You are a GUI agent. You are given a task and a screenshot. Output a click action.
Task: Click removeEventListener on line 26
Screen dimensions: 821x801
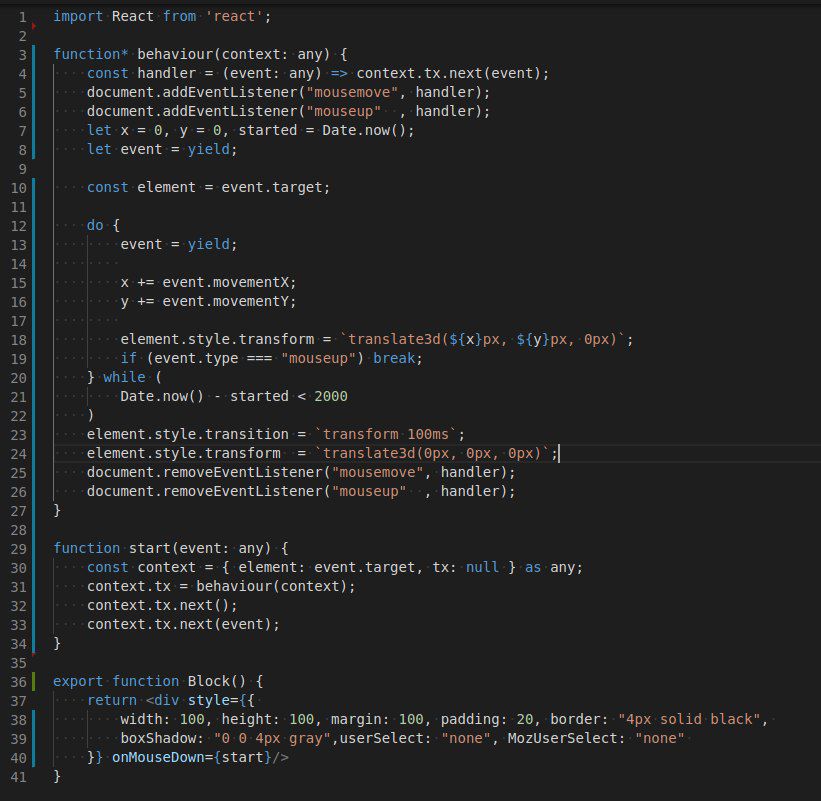(x=242, y=492)
